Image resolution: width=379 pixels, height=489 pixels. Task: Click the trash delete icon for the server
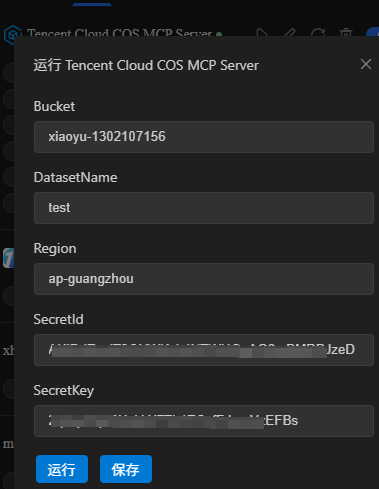[x=346, y=32]
